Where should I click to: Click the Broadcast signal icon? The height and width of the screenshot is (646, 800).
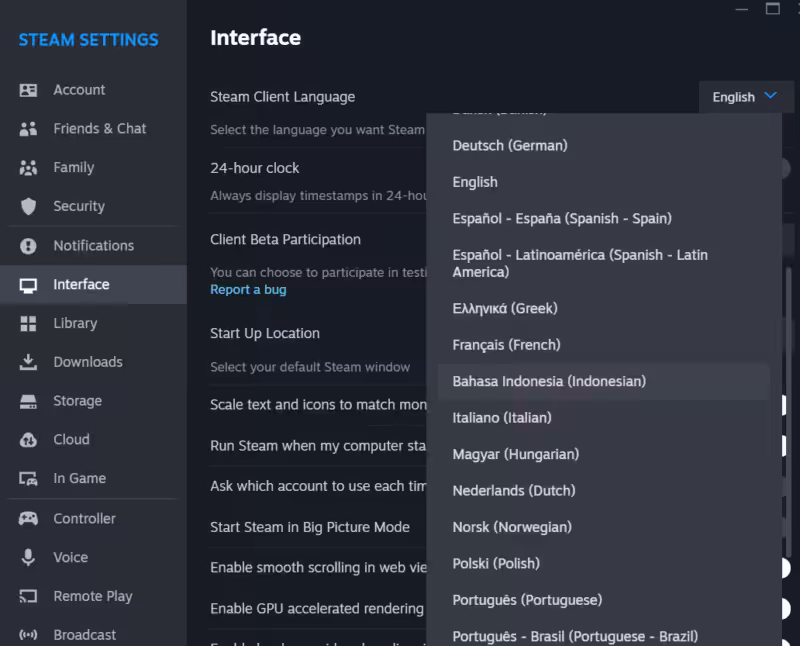28,635
